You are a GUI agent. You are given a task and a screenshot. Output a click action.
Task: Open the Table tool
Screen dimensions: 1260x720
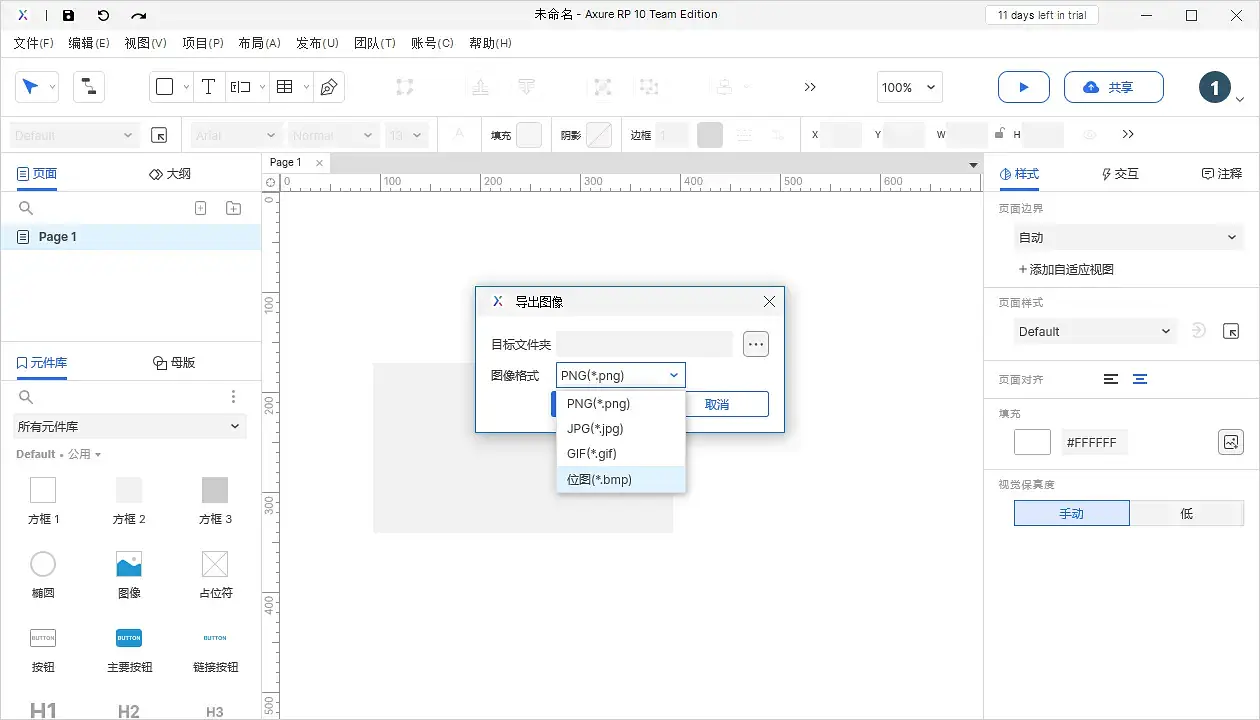click(x=283, y=87)
